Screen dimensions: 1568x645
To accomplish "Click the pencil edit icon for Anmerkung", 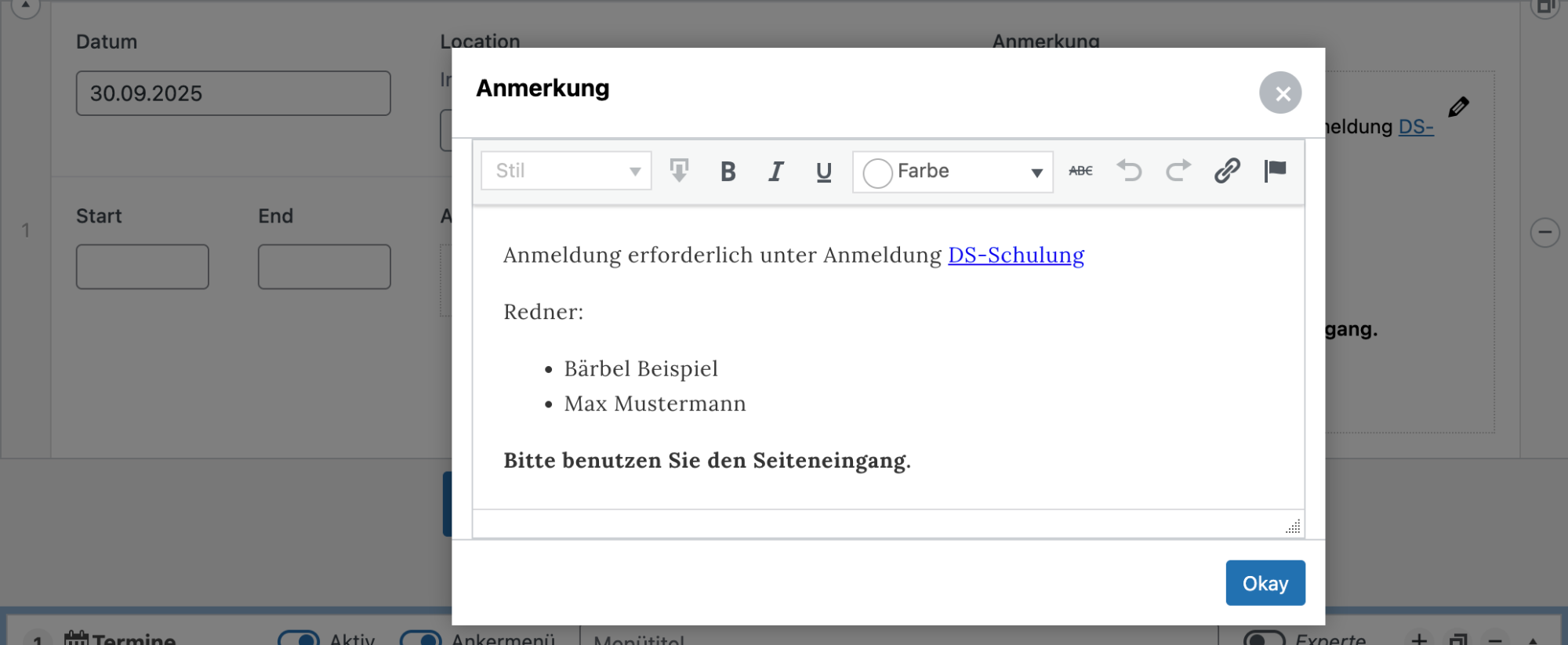I will pyautogui.click(x=1458, y=107).
